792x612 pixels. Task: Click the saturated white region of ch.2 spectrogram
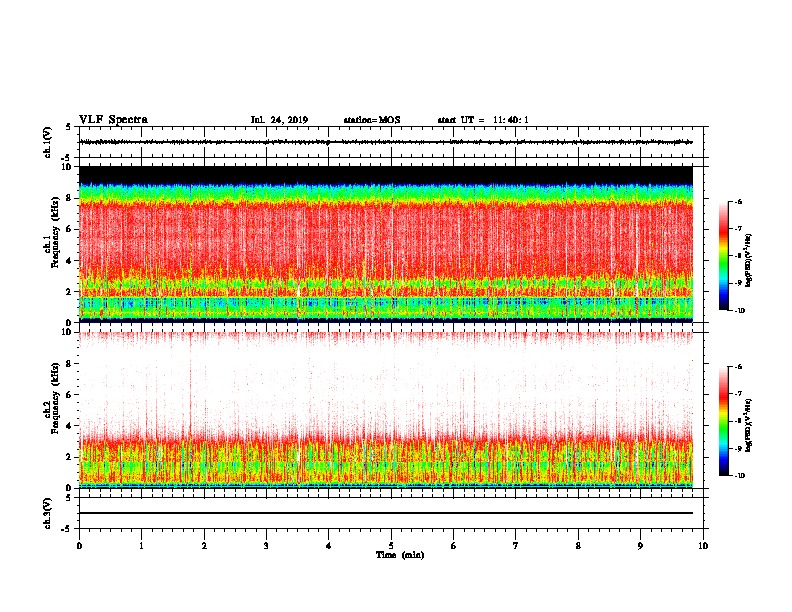pos(386,384)
